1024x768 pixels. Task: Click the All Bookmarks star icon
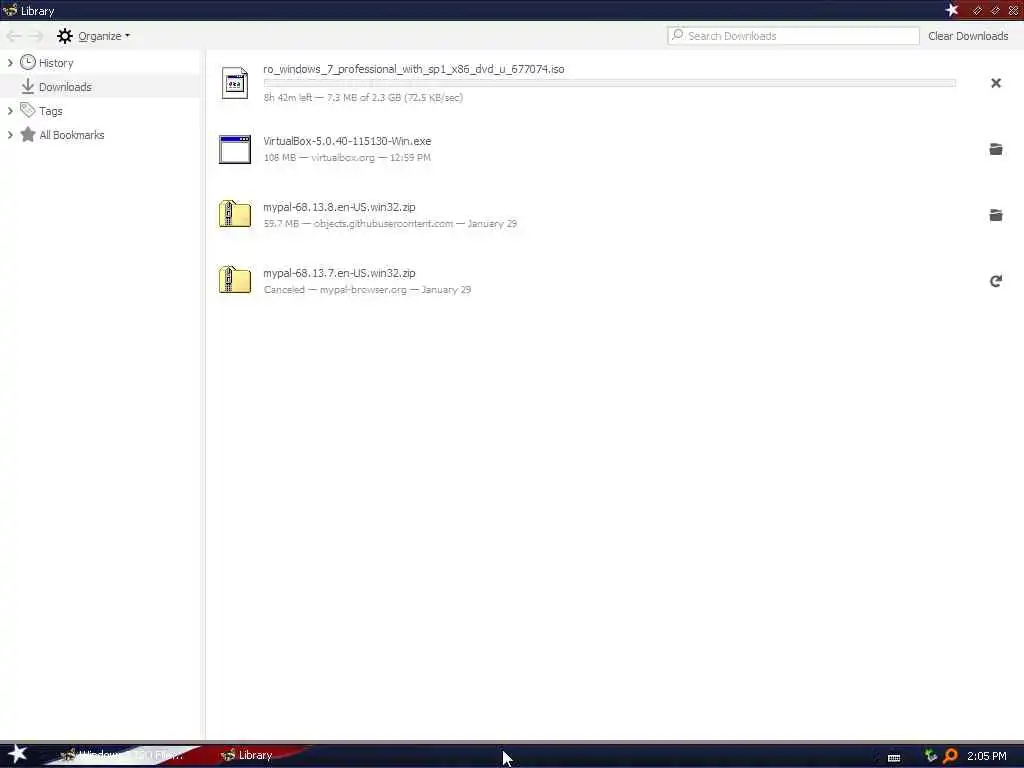click(x=27, y=135)
